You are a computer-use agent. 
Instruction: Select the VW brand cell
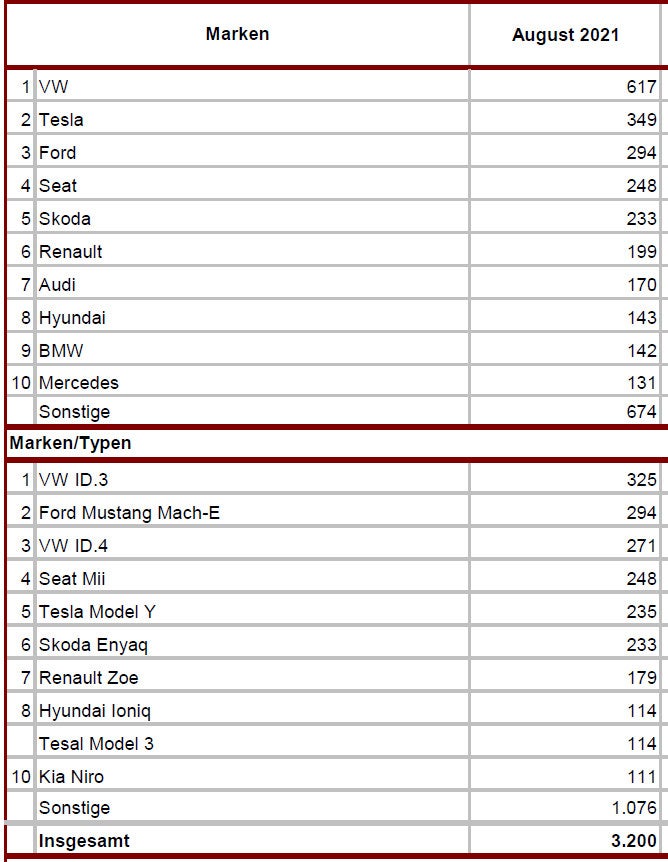coord(253,86)
